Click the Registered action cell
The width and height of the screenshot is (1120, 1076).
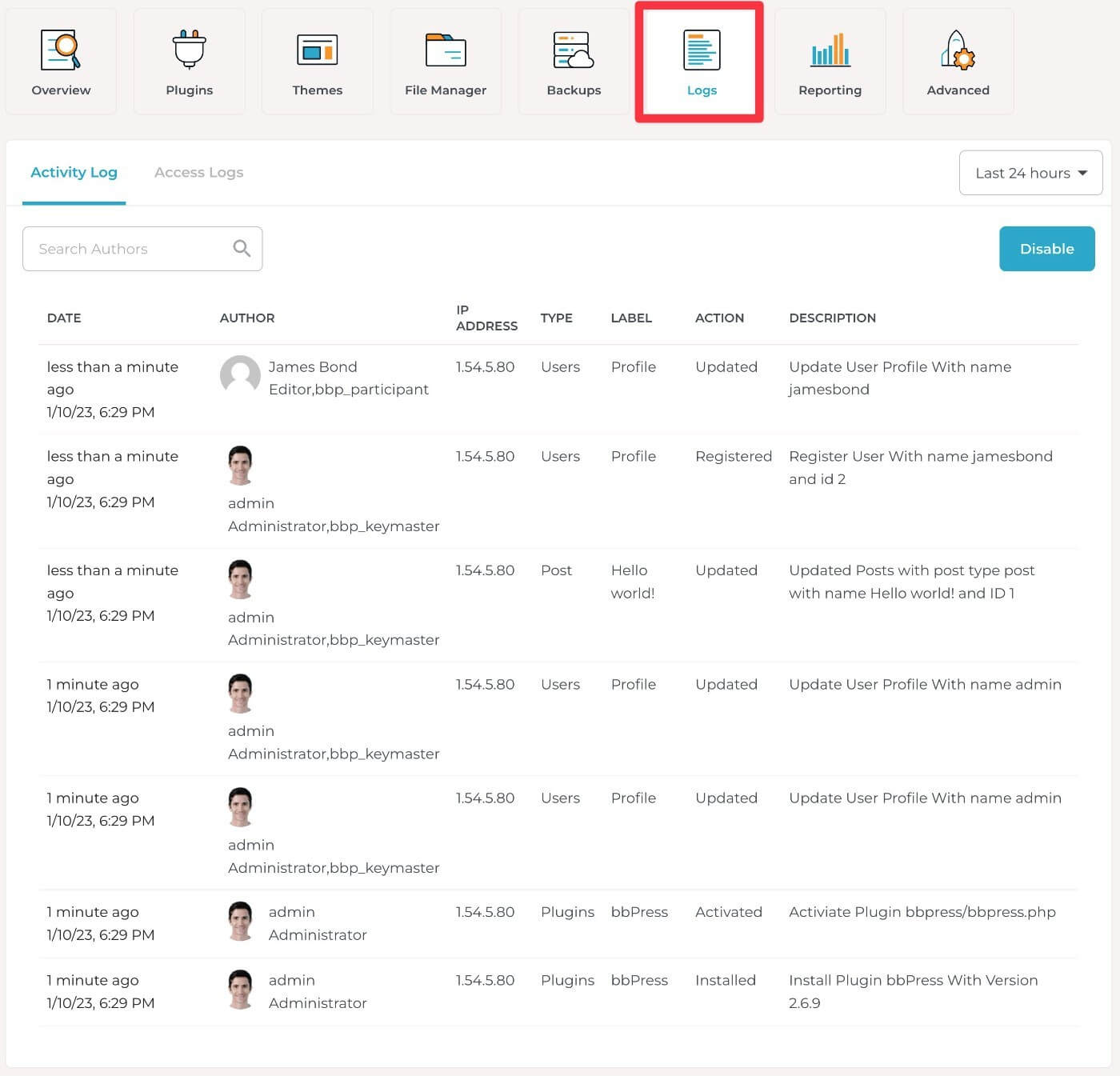click(734, 456)
